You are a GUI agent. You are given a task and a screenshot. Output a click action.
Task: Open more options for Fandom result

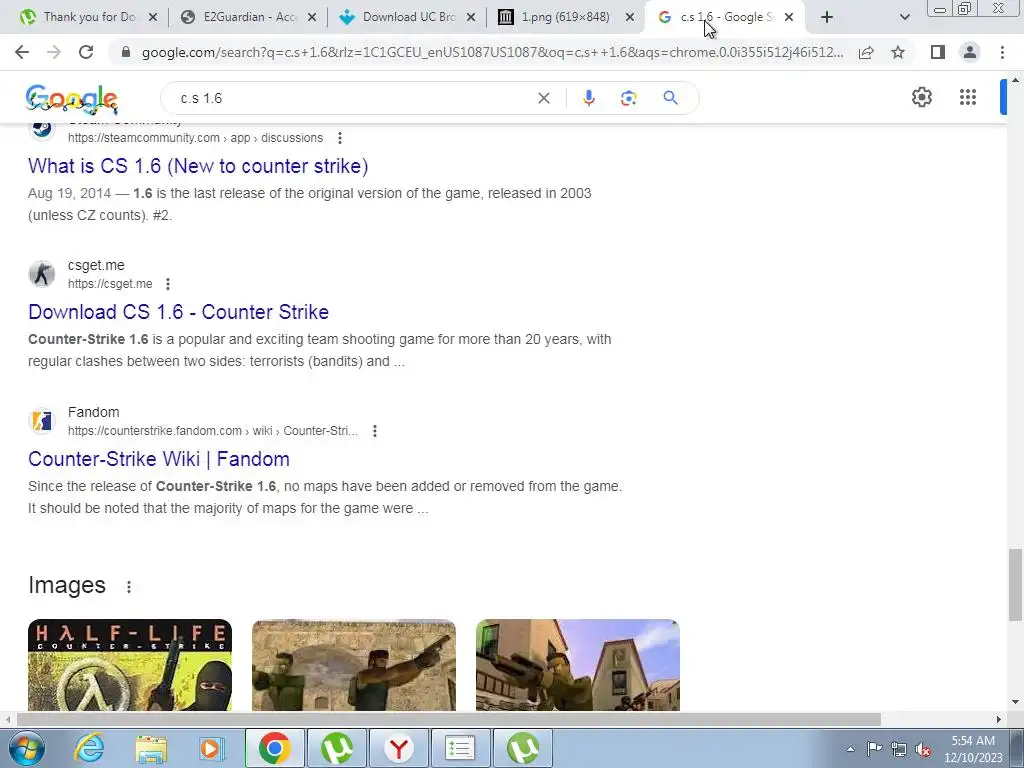tap(375, 431)
